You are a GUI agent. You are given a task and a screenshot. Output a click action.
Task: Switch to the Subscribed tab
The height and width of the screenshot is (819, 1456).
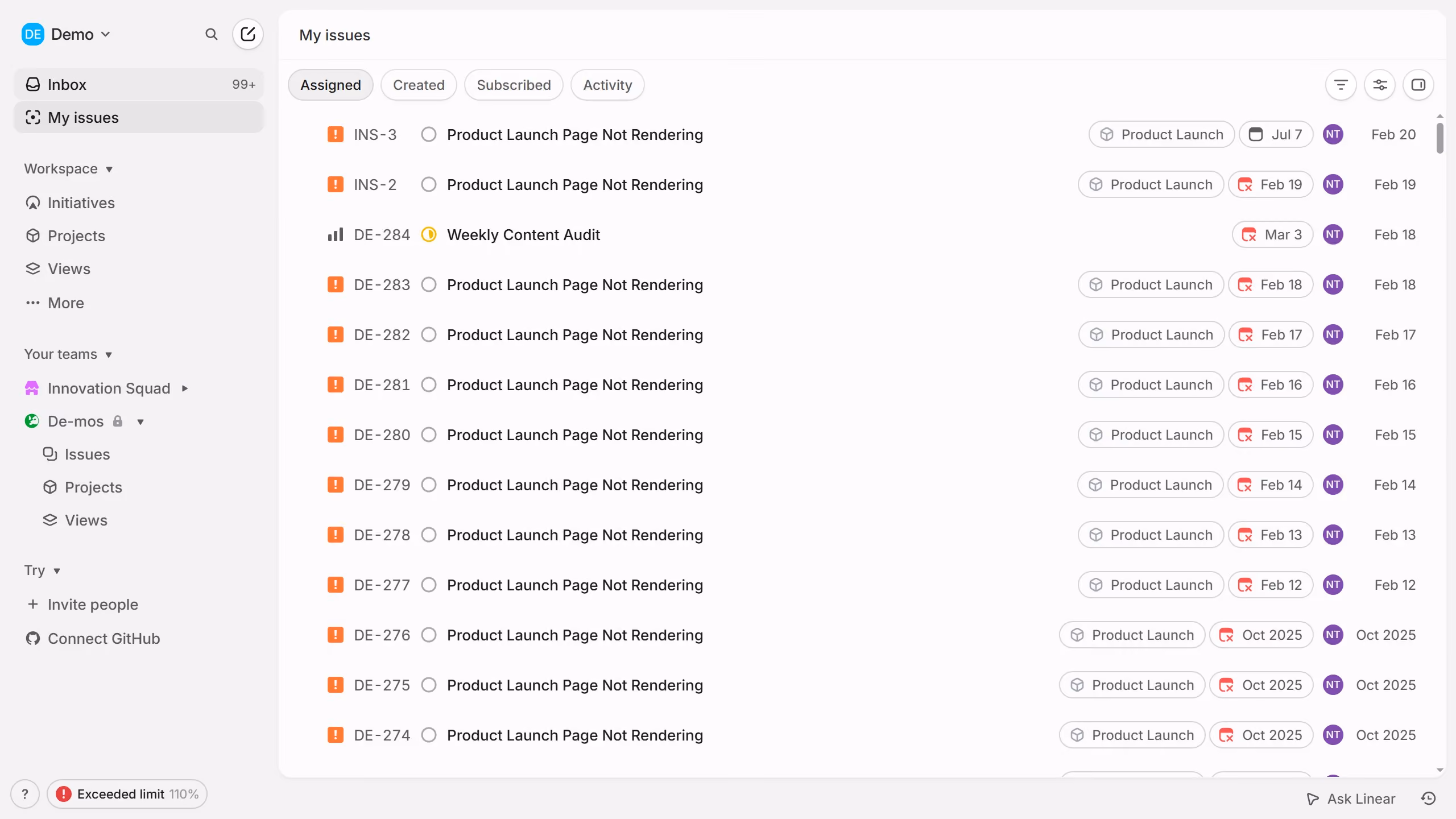coord(514,85)
